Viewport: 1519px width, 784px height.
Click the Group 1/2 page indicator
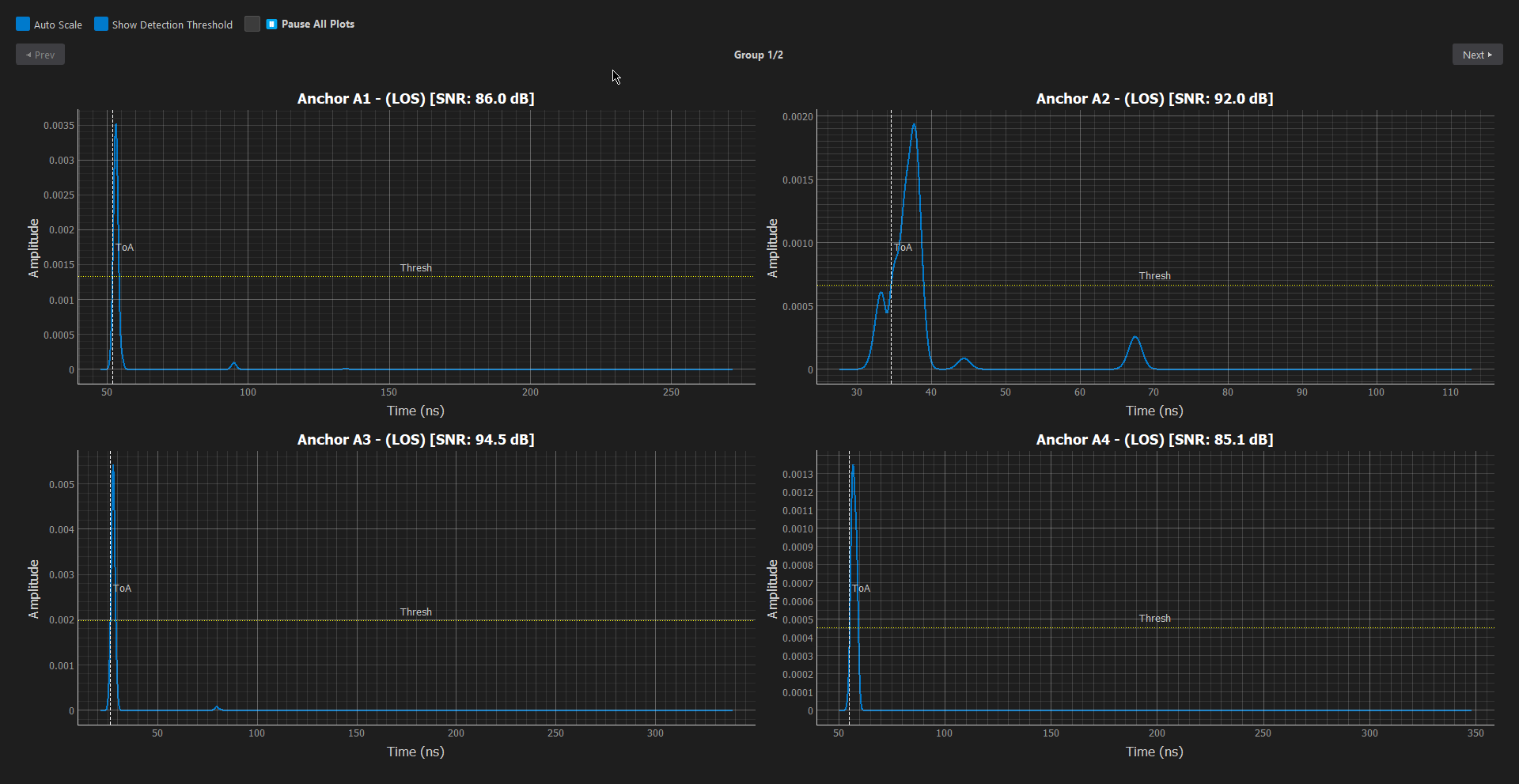[x=758, y=55]
